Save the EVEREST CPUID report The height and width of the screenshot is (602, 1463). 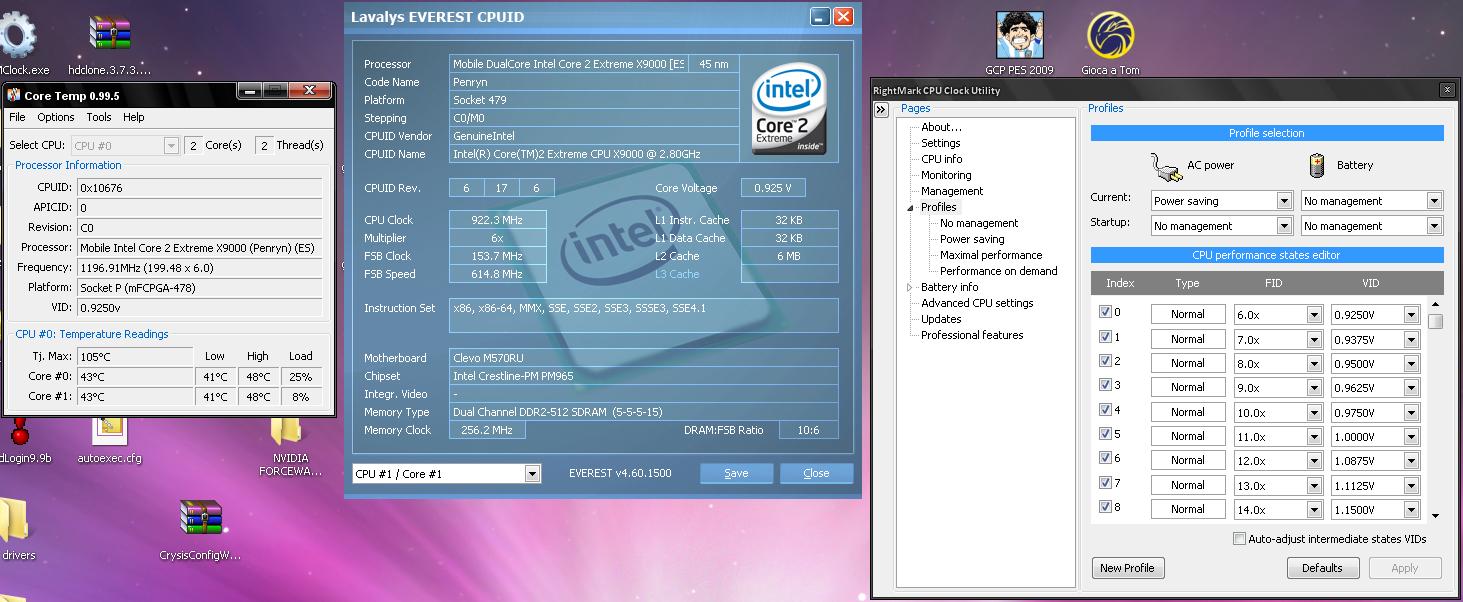coord(736,473)
